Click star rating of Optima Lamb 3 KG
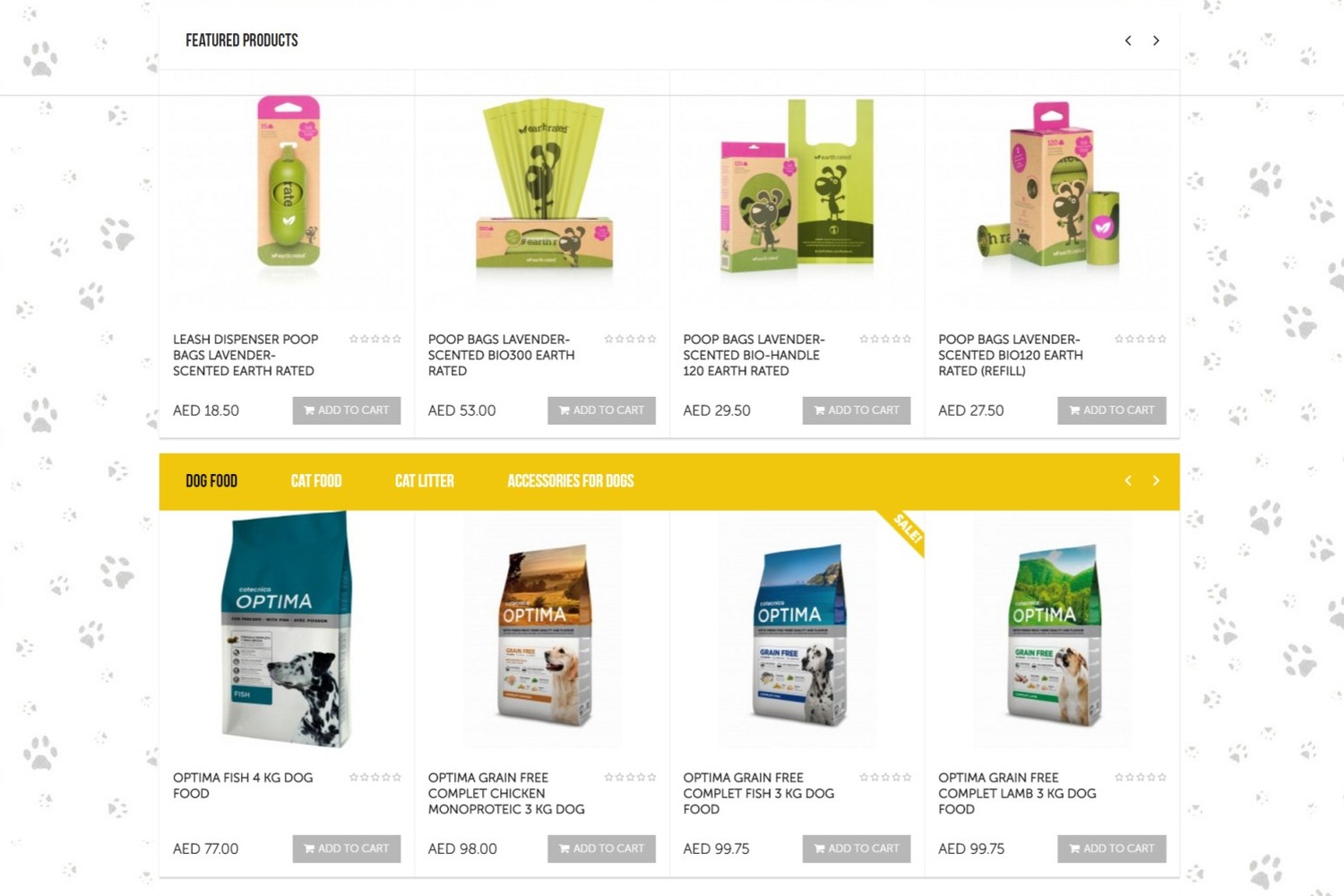Screen dimensions: 1344x896 (1141, 777)
